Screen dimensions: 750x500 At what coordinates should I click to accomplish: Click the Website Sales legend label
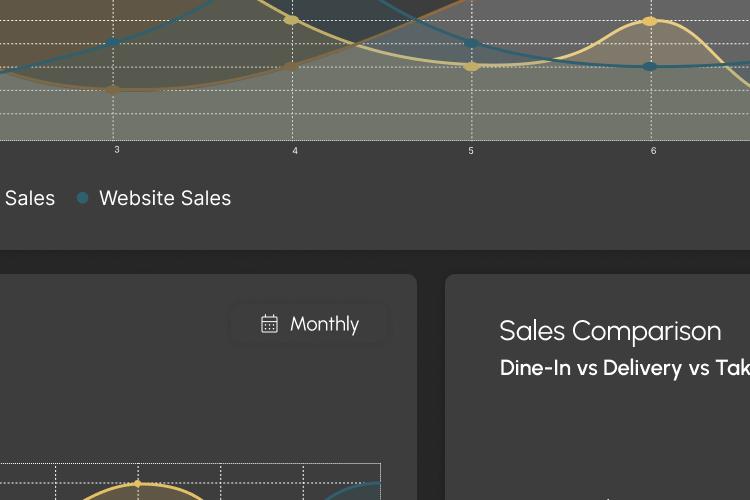click(x=165, y=198)
